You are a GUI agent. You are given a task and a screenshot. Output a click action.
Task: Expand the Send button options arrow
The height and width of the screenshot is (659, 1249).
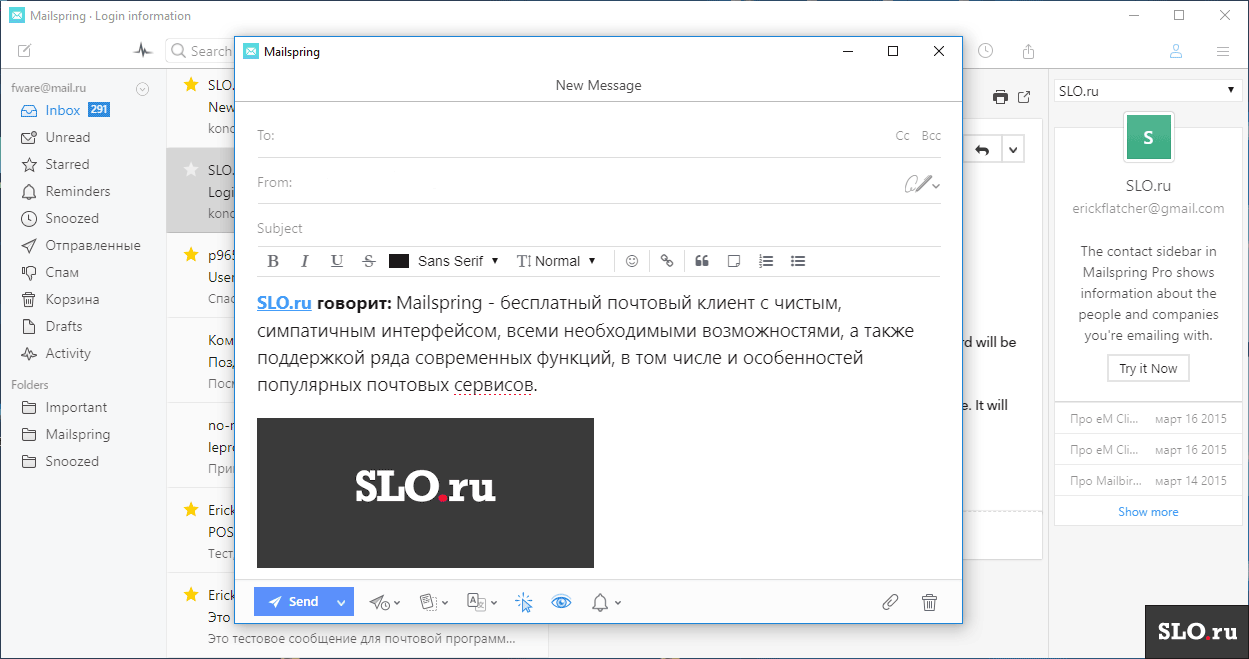[343, 602]
